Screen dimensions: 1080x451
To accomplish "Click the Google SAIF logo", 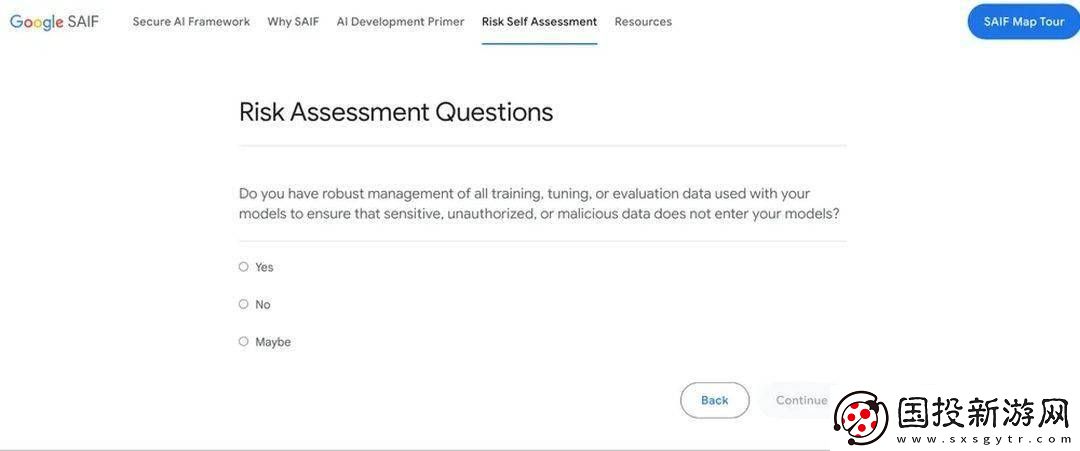I will tap(54, 21).
